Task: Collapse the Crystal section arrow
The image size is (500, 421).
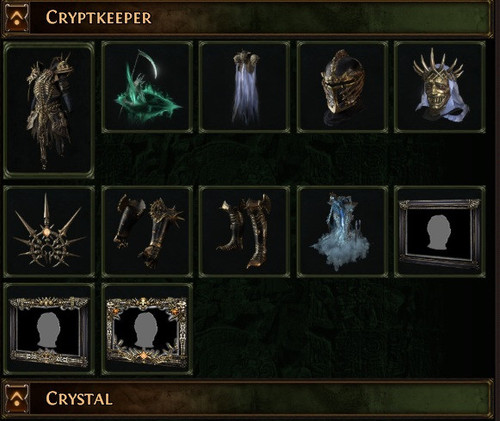Action: pyautogui.click(x=16, y=398)
